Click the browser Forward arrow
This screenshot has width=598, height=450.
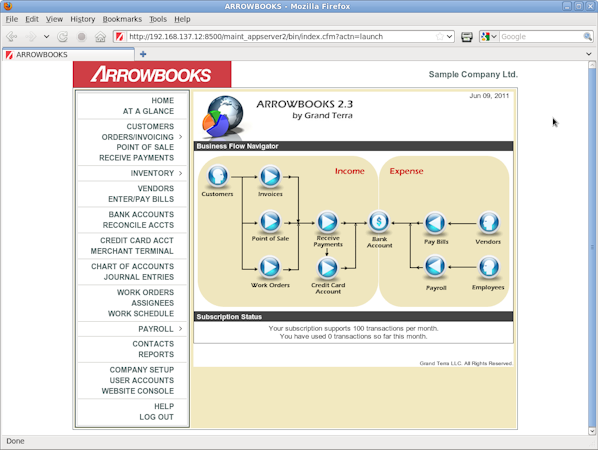(x=31, y=37)
